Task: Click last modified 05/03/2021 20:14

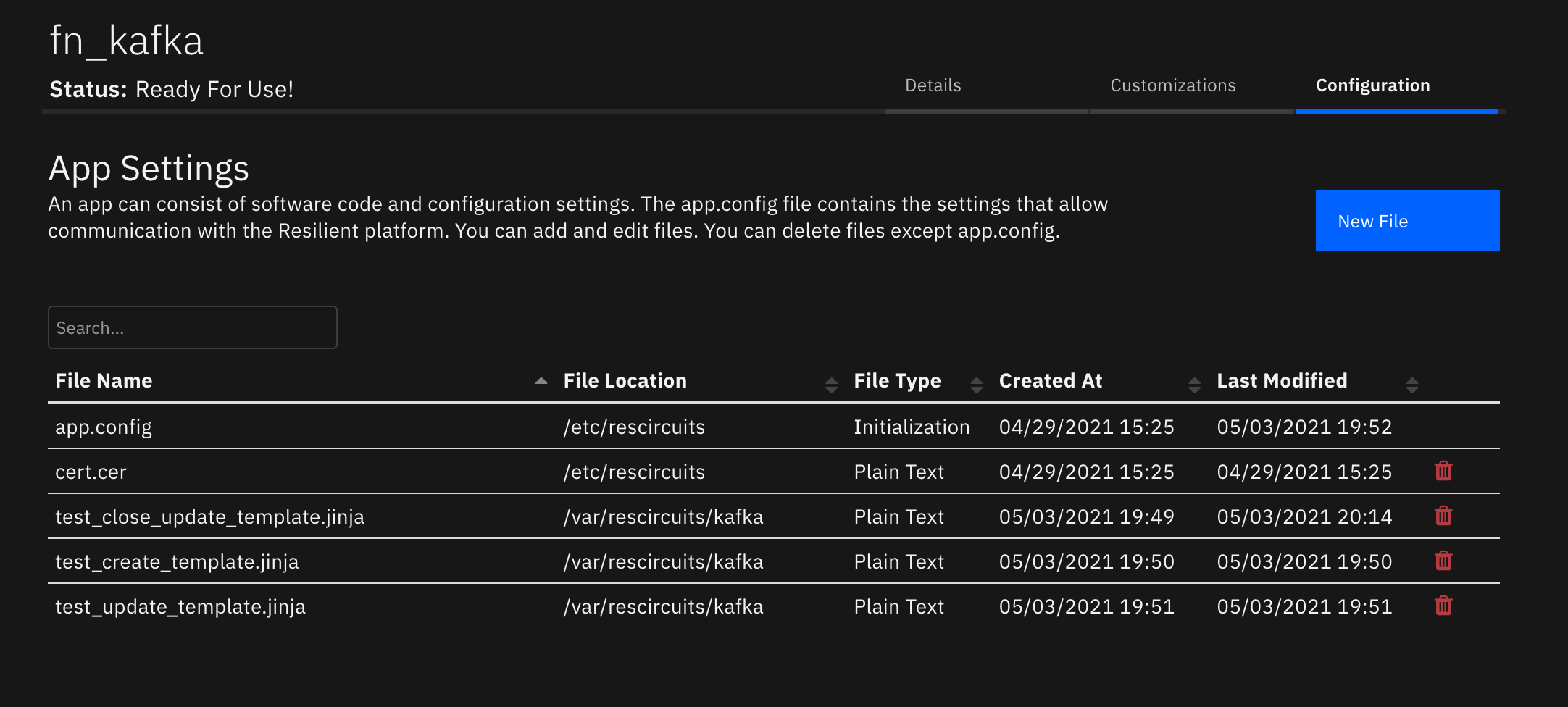Action: (1304, 517)
